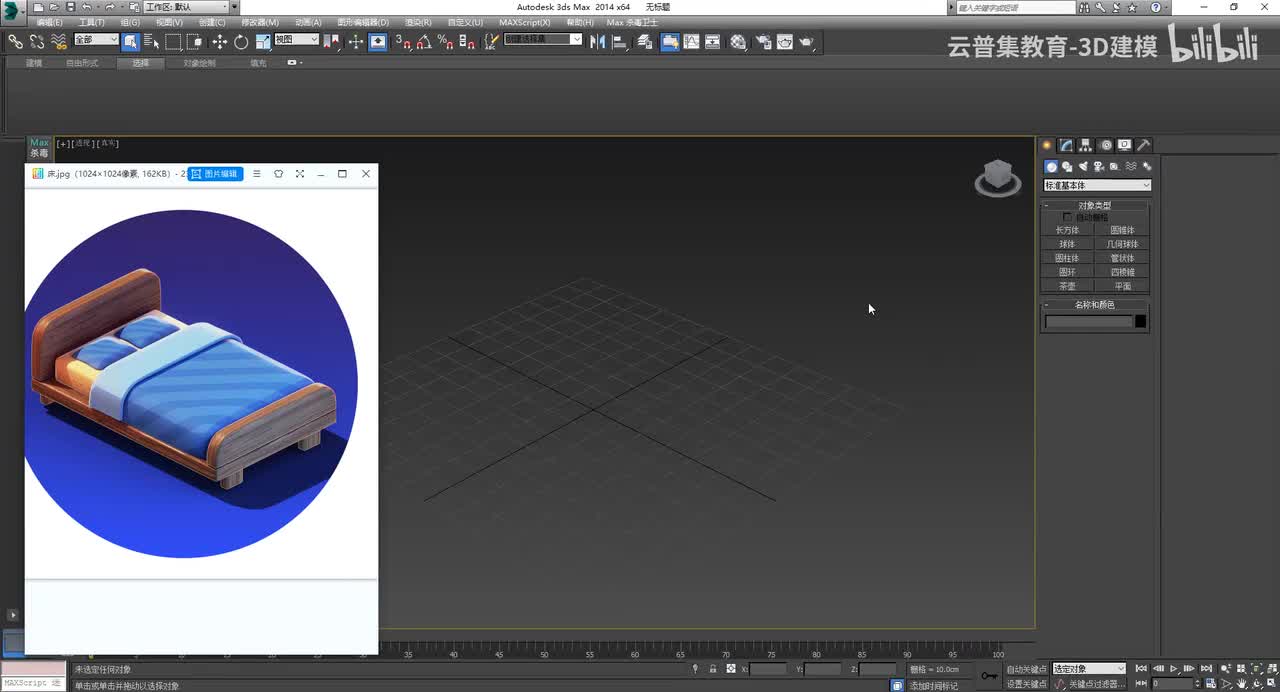Click the 茶壶 teapot button
The height and width of the screenshot is (692, 1280).
(x=1067, y=286)
